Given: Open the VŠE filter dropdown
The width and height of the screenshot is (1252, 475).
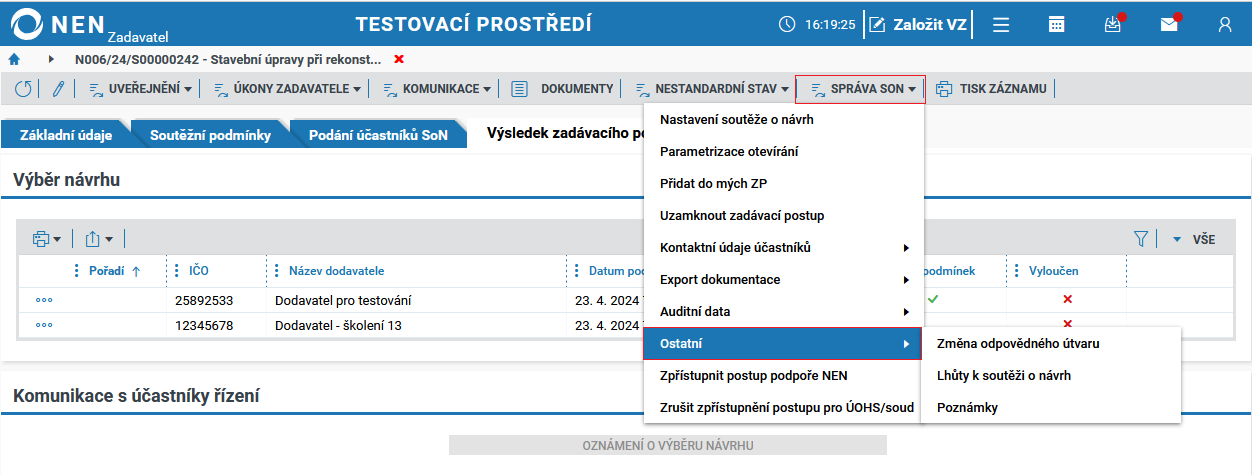Looking at the screenshot, I should point(1194,239).
